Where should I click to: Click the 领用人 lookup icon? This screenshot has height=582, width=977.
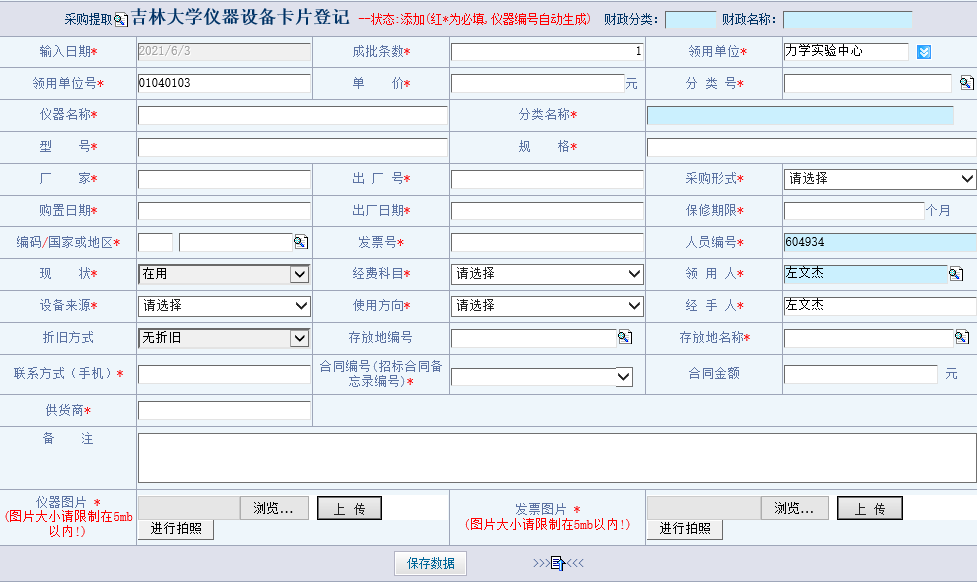click(x=955, y=274)
